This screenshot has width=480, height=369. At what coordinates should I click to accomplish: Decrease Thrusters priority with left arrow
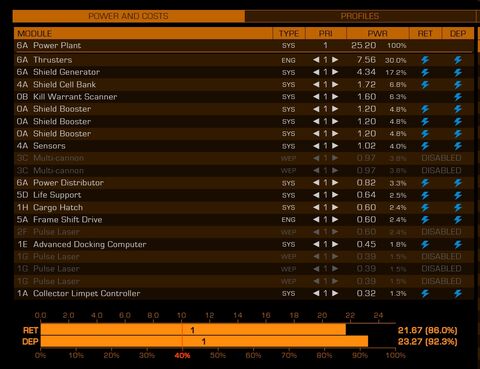[x=316, y=60]
